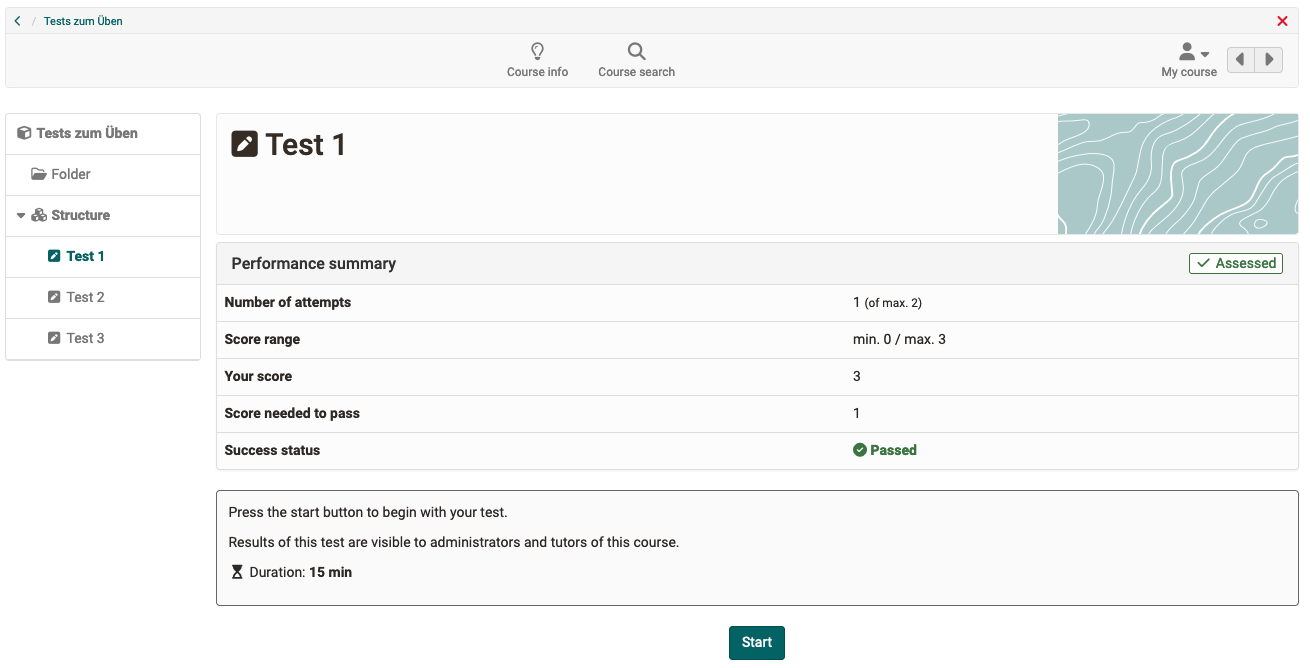Click the pencil icon beside Test 1 title
The image size is (1310, 668).
point(244,143)
